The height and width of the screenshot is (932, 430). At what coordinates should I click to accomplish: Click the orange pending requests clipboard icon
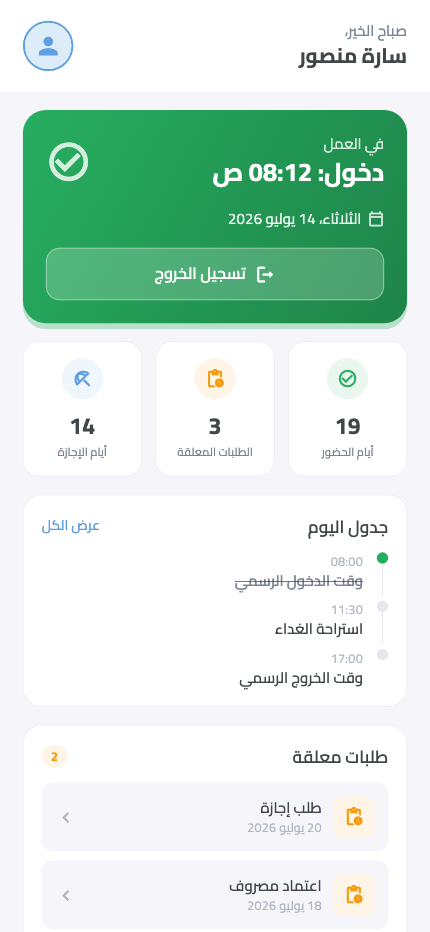point(215,379)
